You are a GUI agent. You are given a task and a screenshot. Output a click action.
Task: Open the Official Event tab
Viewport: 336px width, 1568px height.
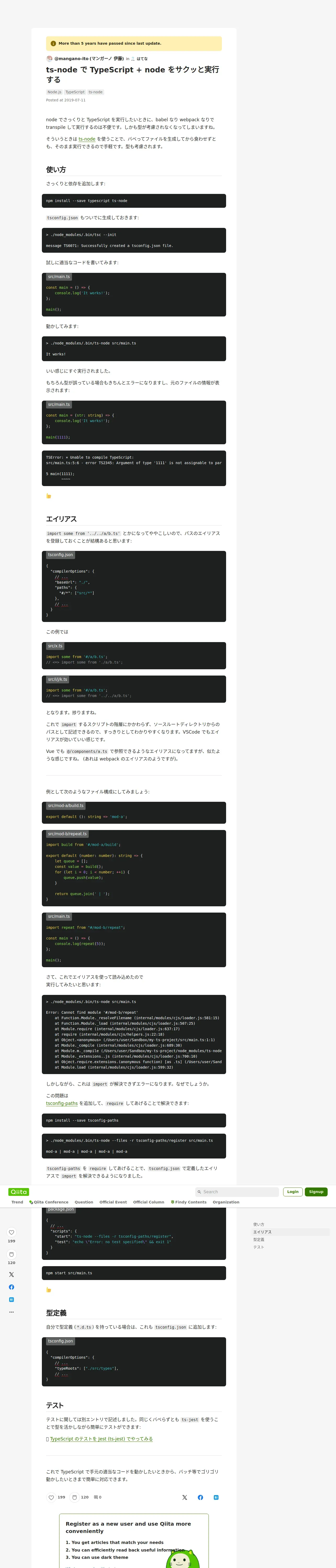(x=113, y=1202)
